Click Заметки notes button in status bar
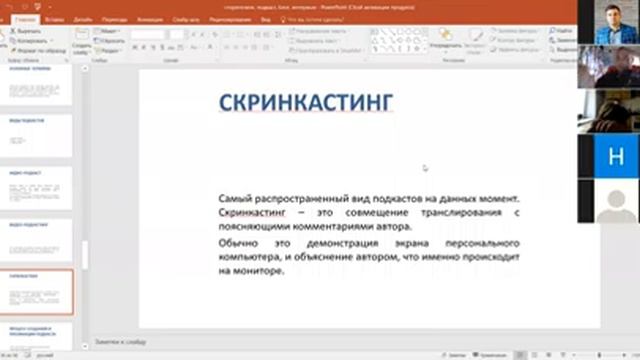Image resolution: width=640 pixels, height=360 pixels. point(453,355)
